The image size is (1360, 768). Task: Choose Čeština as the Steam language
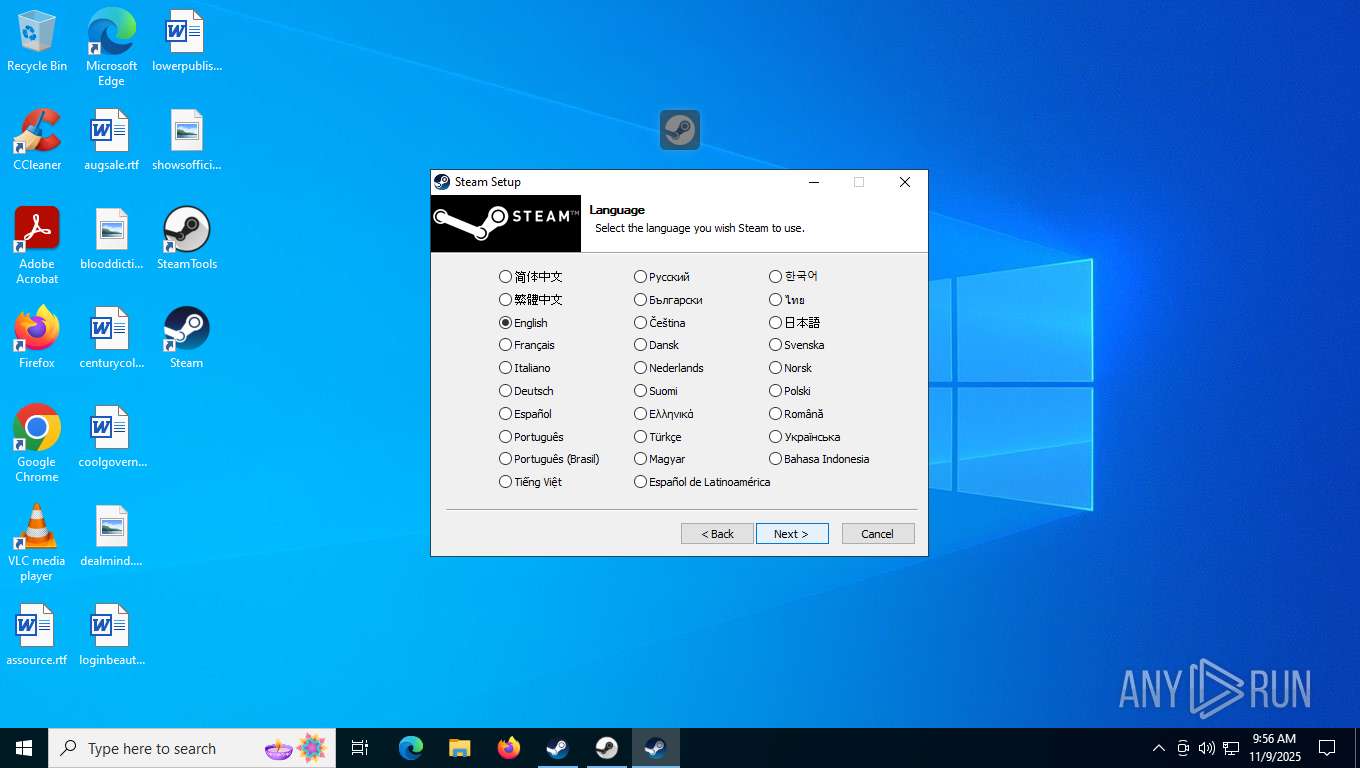click(x=660, y=323)
